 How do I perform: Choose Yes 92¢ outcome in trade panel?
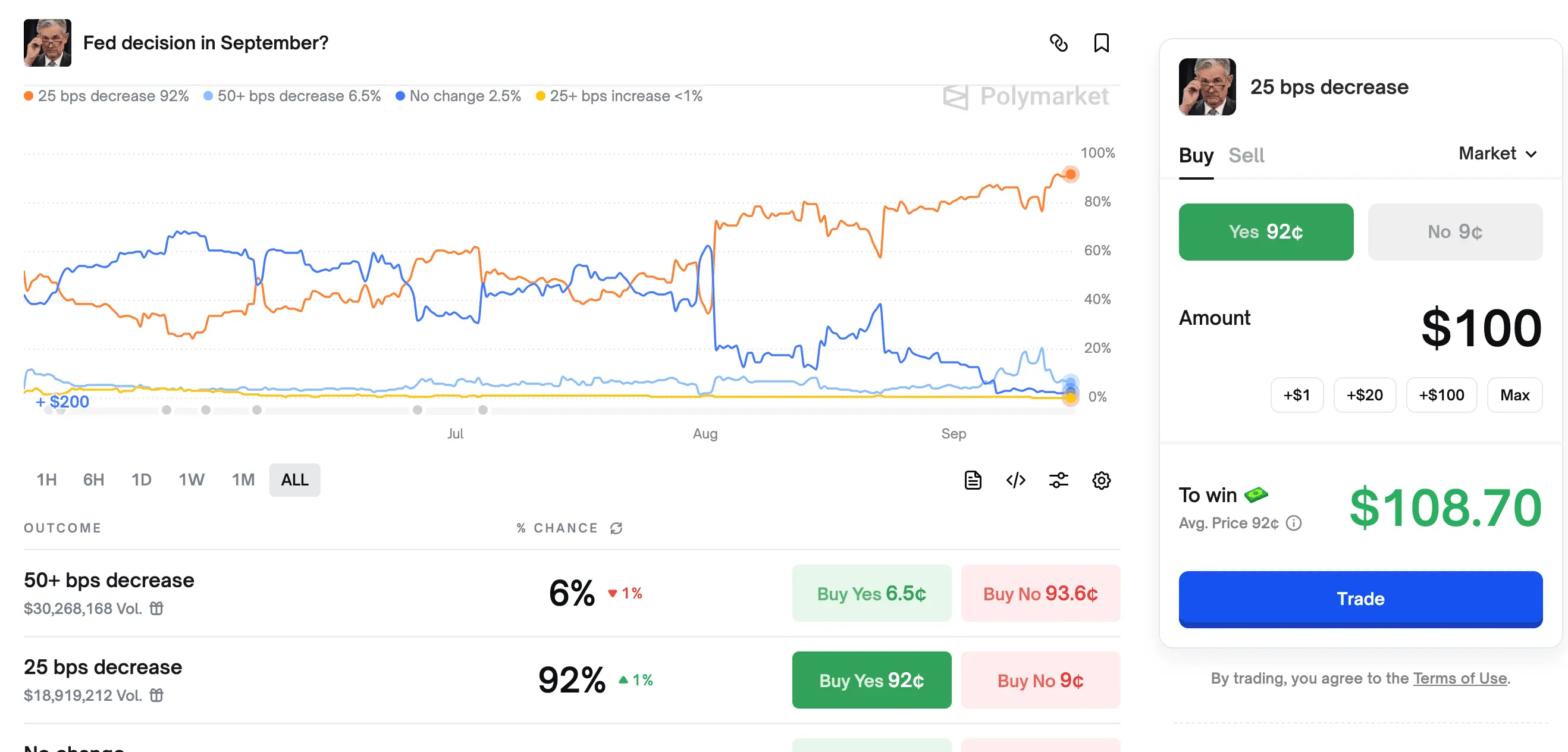pos(1266,232)
